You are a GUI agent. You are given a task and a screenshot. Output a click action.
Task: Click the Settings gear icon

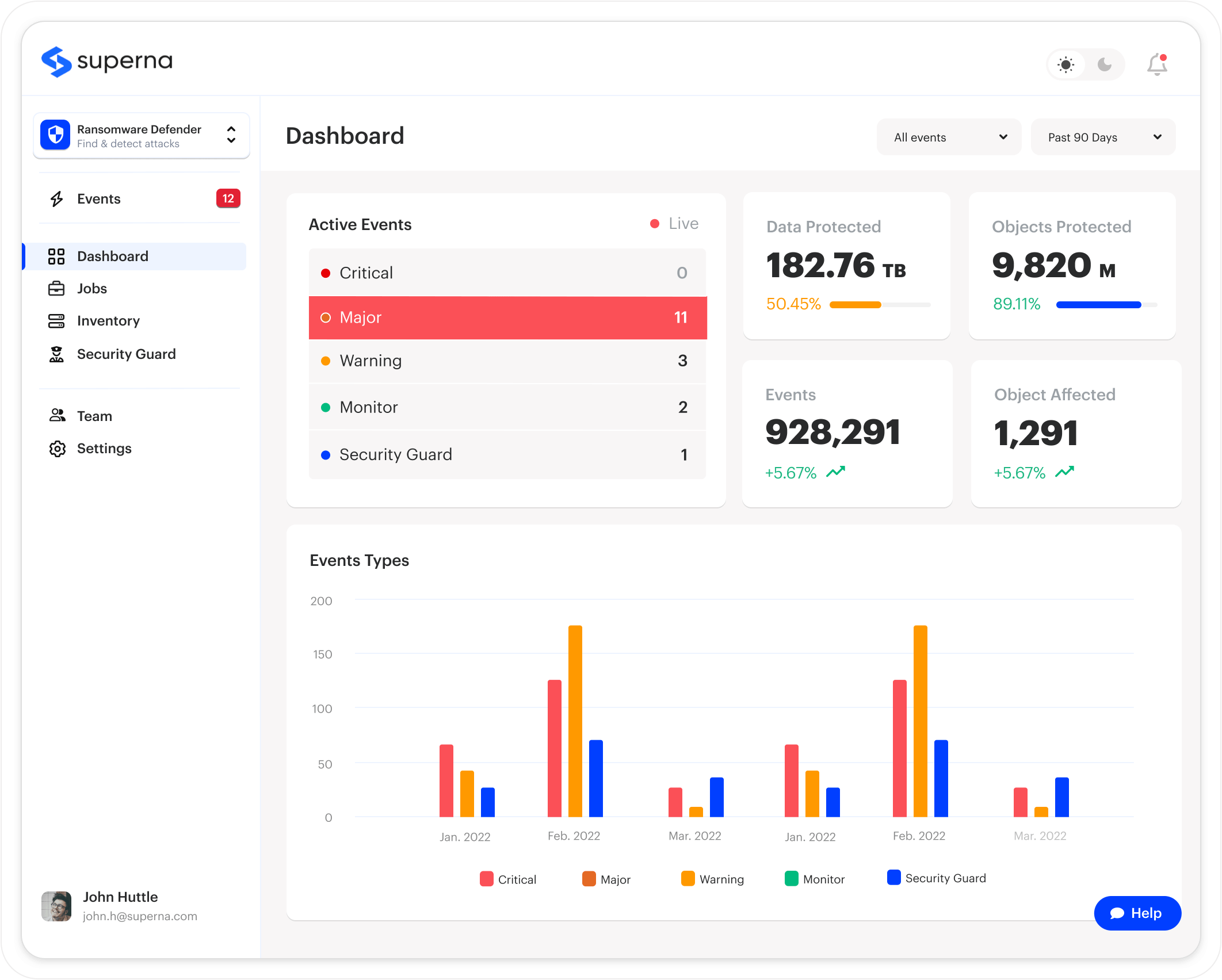pos(57,449)
